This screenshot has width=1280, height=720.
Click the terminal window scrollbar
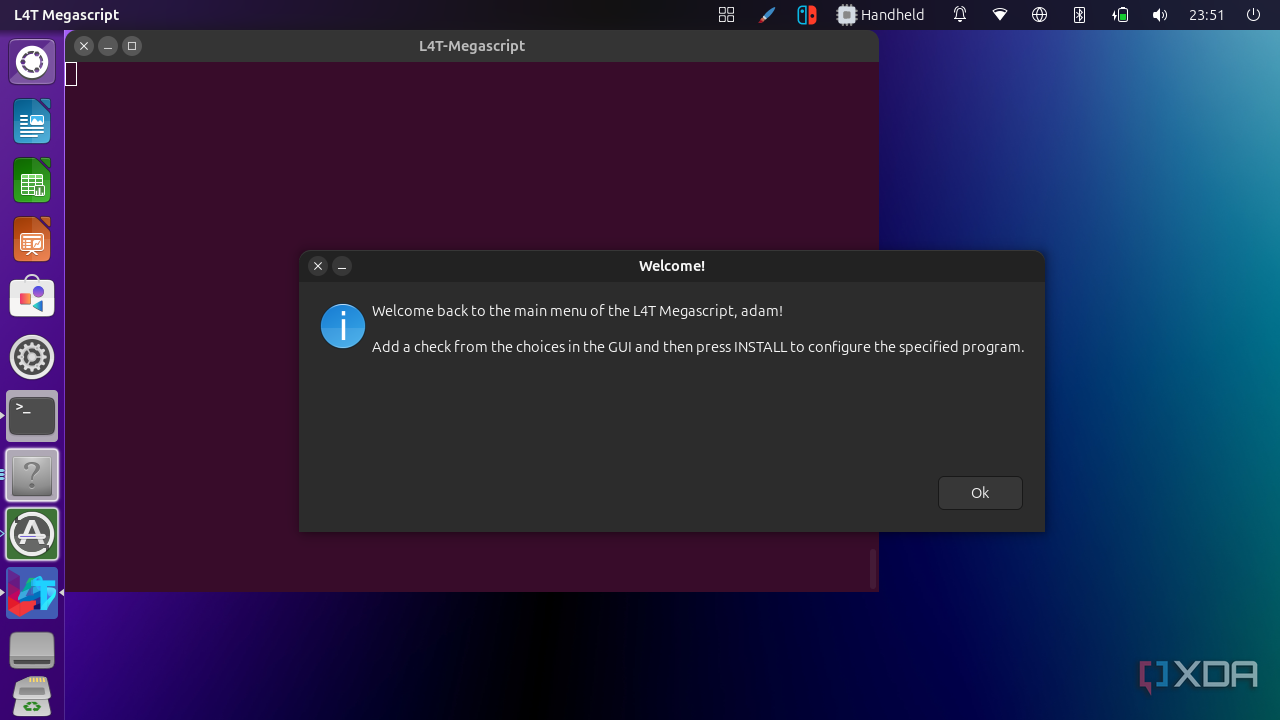[873, 568]
